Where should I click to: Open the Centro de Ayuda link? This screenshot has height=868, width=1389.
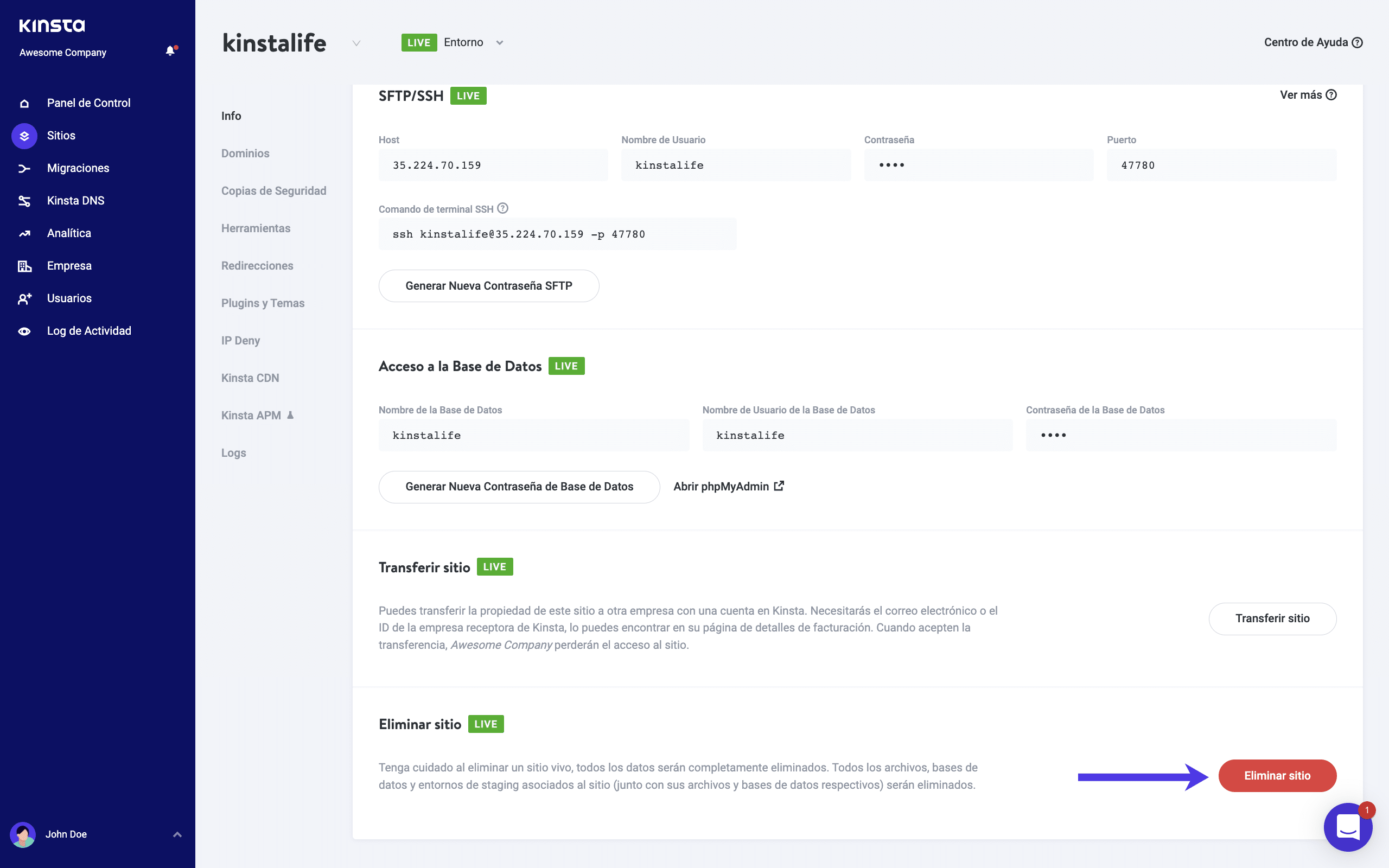tap(1312, 42)
